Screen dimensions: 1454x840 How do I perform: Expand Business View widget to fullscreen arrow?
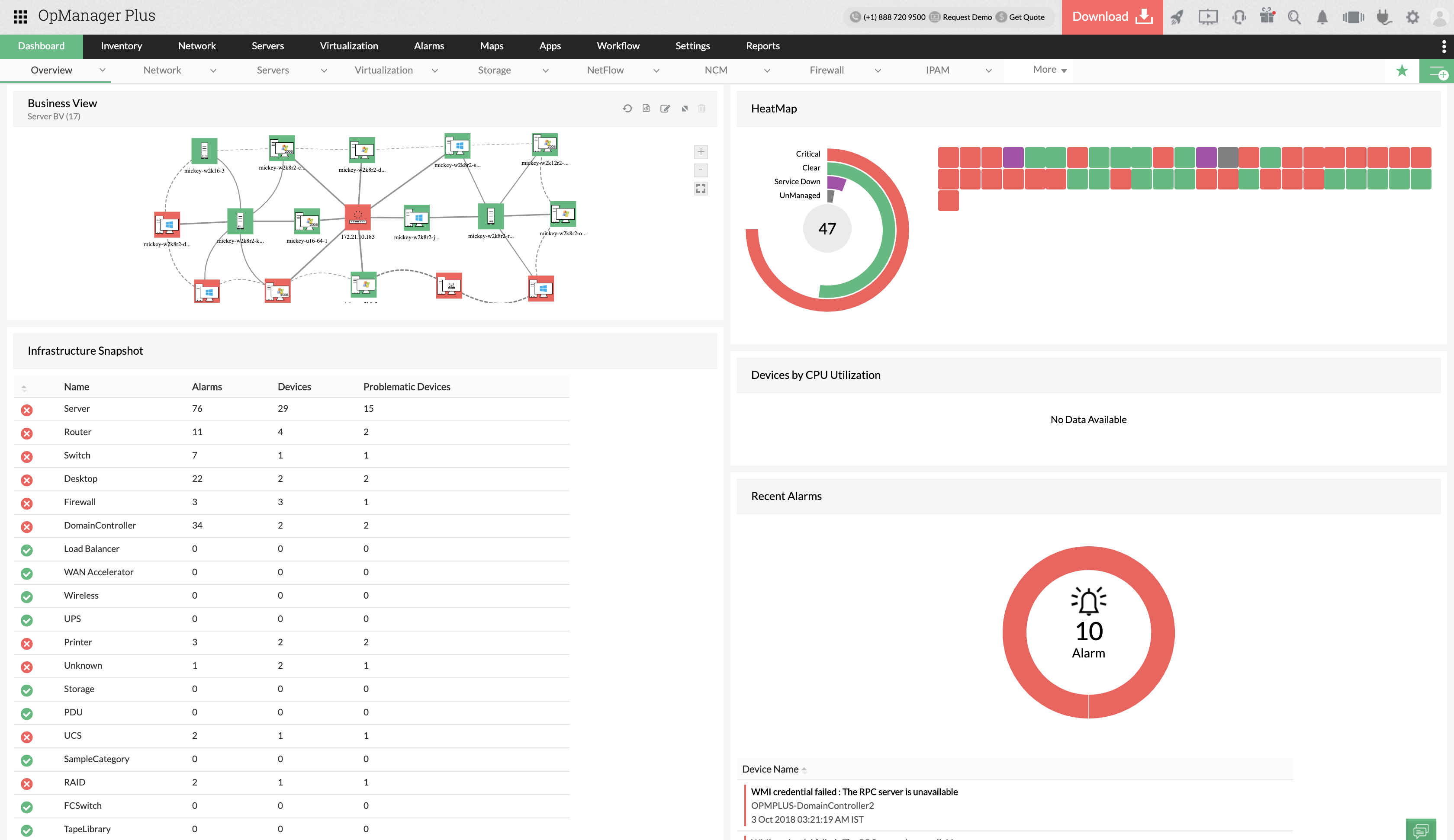coord(684,109)
